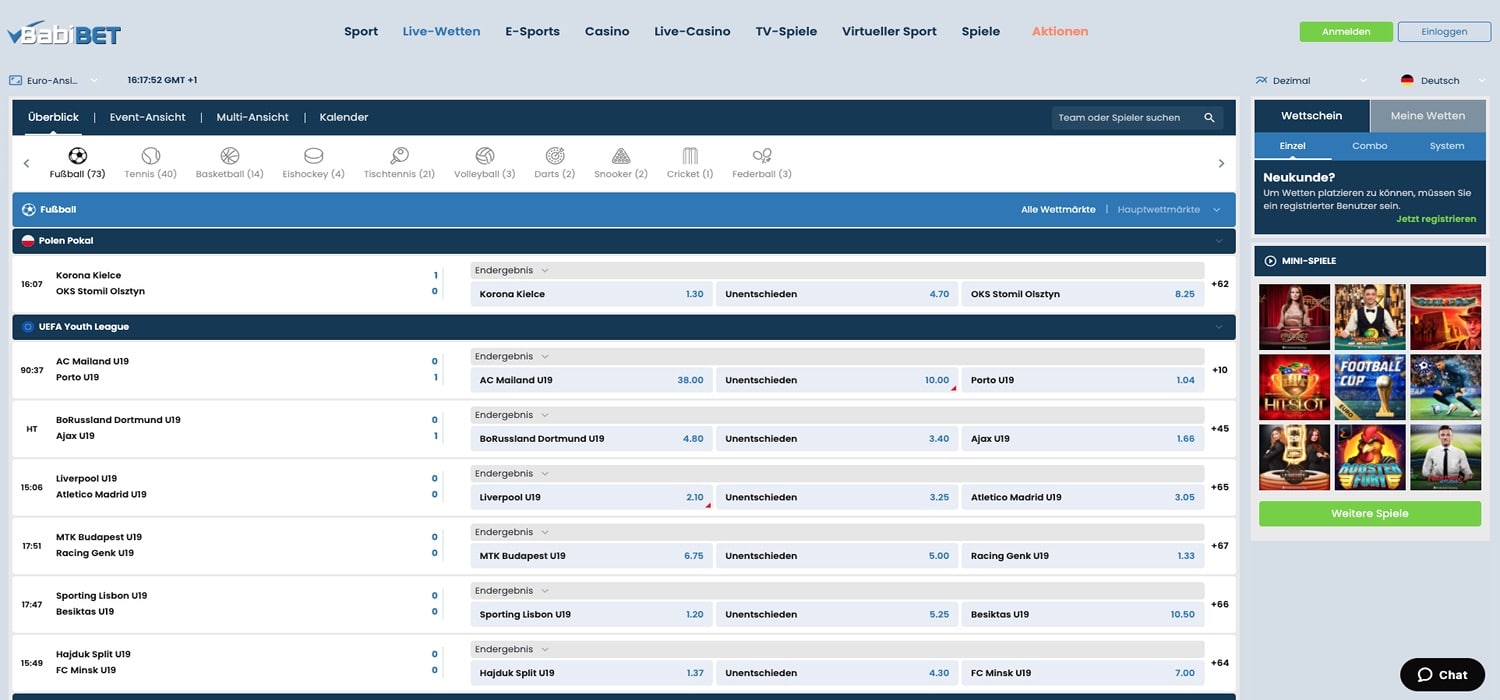Click the Alle Wettmärkte link
1500x700 pixels.
pyautogui.click(x=1058, y=209)
